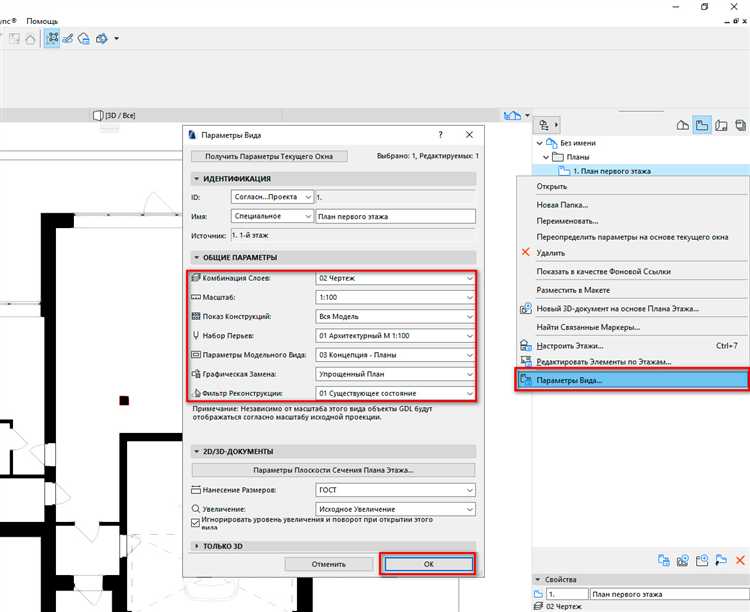Collapse the ИДЕНТИФИКАЦИЯ section
The image size is (750, 612).
pyautogui.click(x=196, y=178)
